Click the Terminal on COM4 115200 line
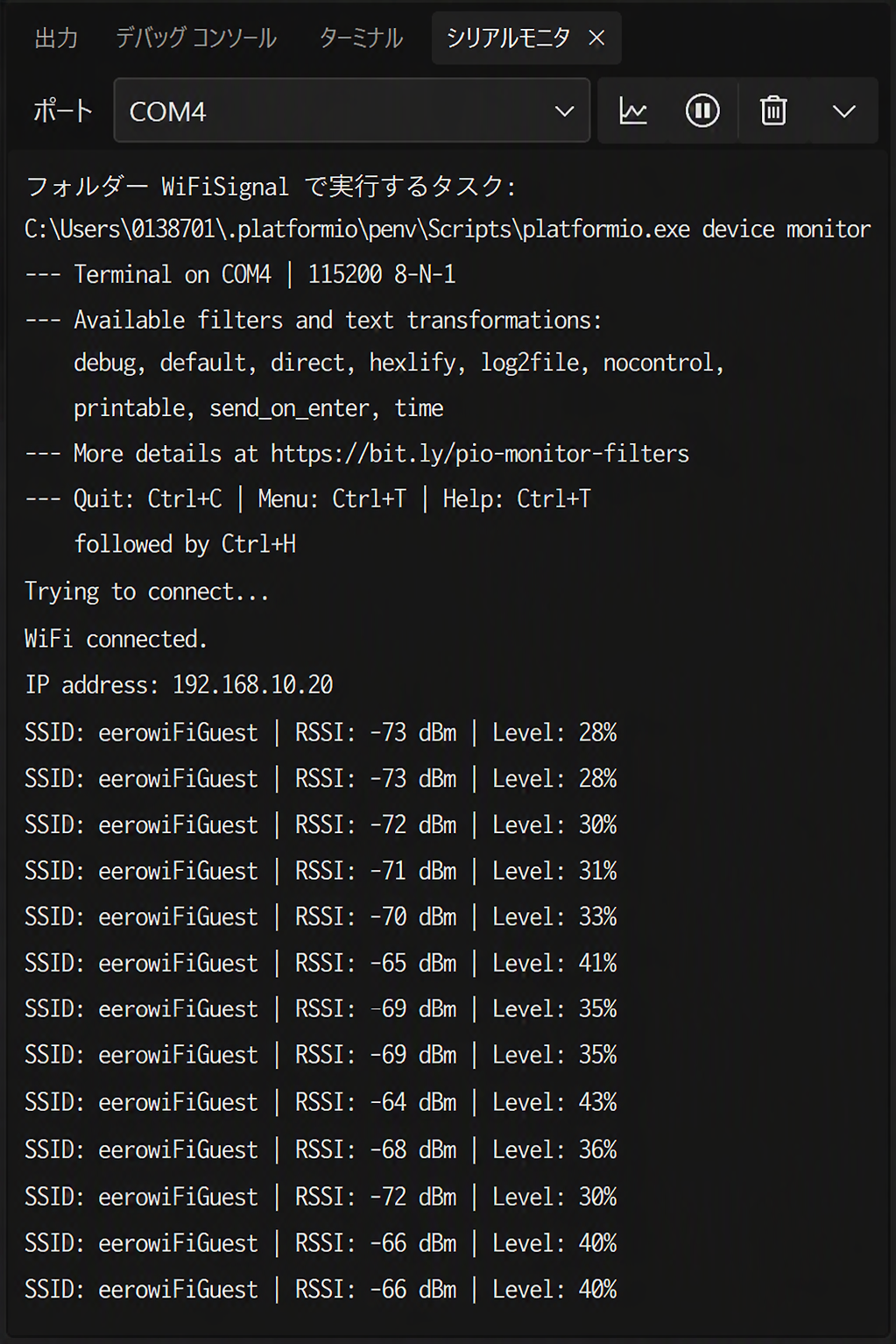Screen dimensions: 896x1344 tap(240, 274)
